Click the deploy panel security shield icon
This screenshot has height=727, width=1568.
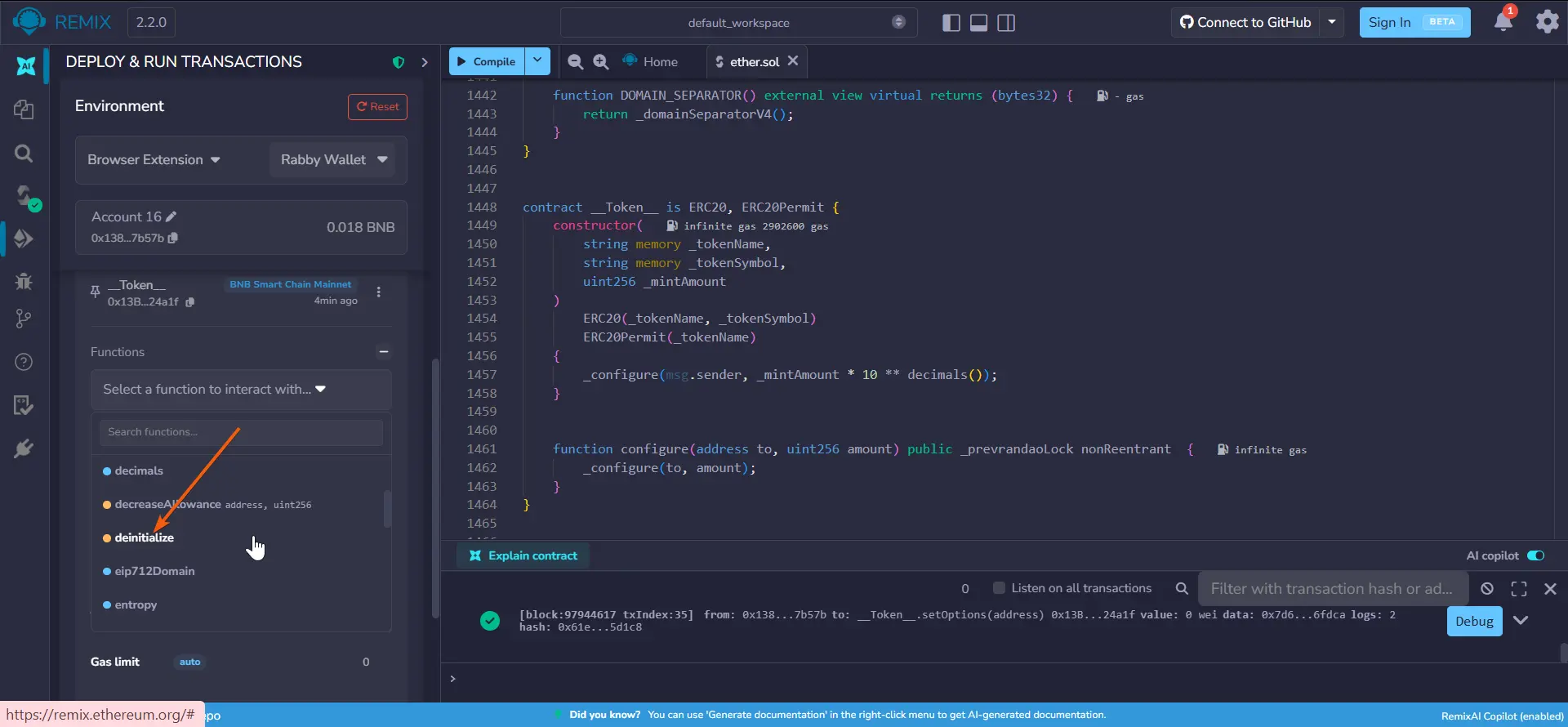click(399, 62)
